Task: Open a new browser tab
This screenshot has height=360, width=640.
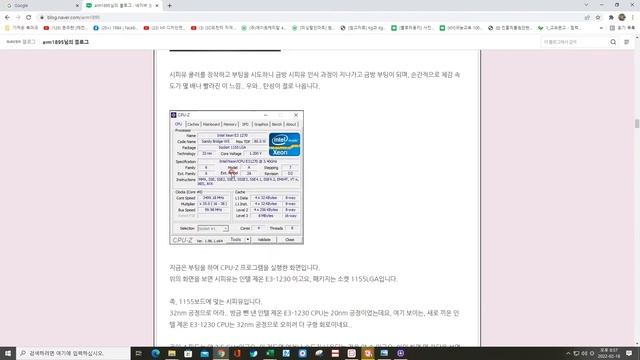Action: 169,6
